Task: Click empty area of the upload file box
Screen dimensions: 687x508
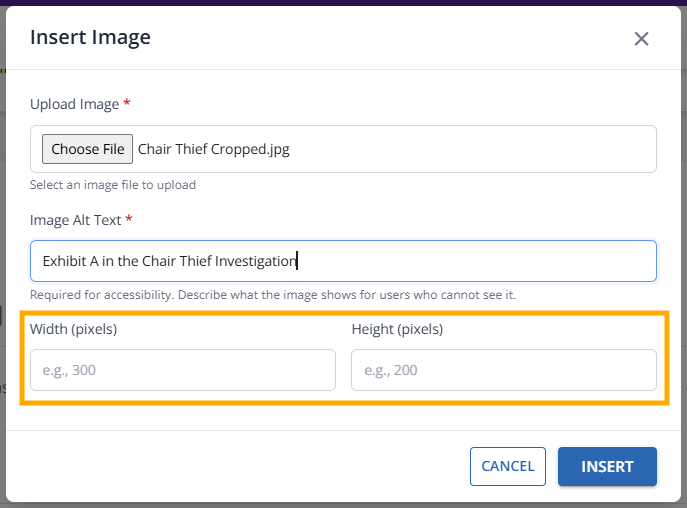Action: 480,149
